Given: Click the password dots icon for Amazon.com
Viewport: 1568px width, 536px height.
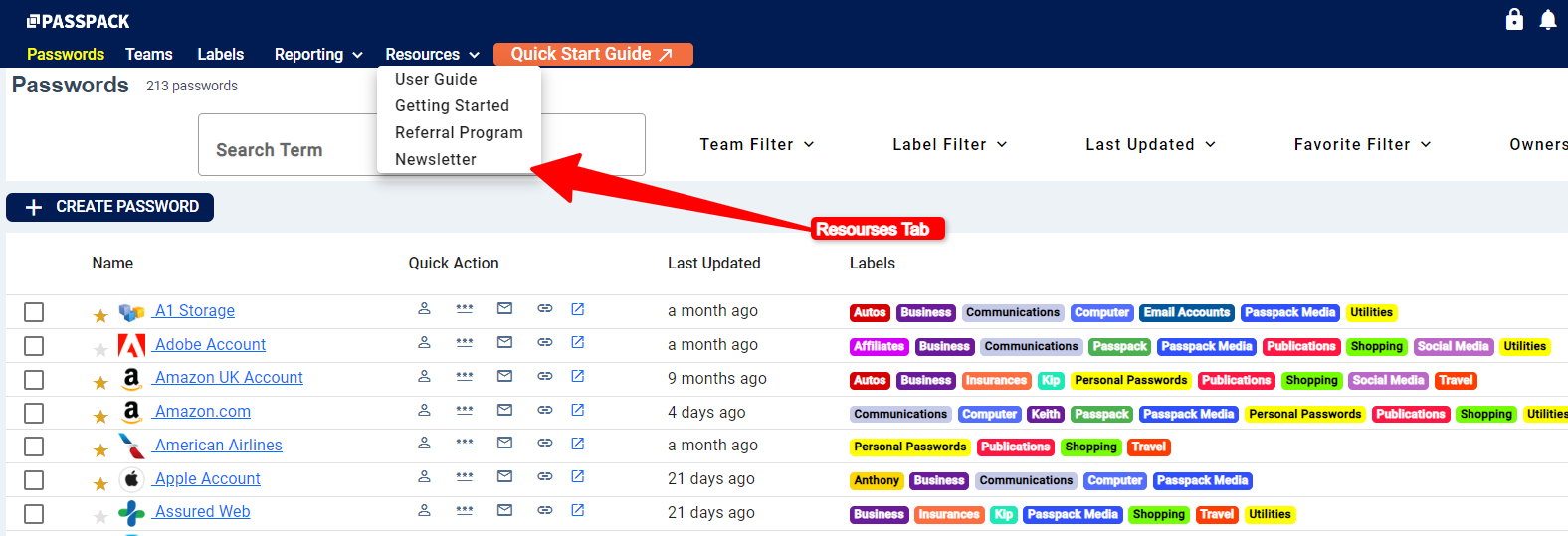Looking at the screenshot, I should pos(465,410).
